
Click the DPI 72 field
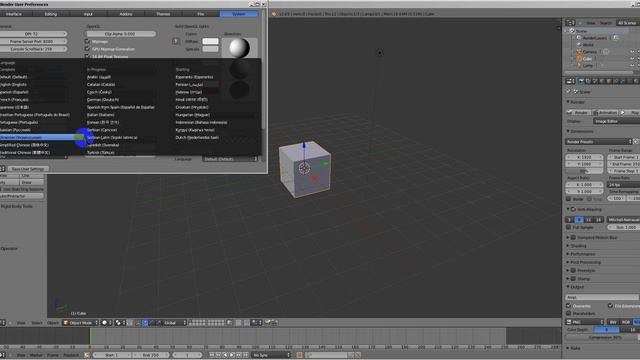click(x=33, y=34)
